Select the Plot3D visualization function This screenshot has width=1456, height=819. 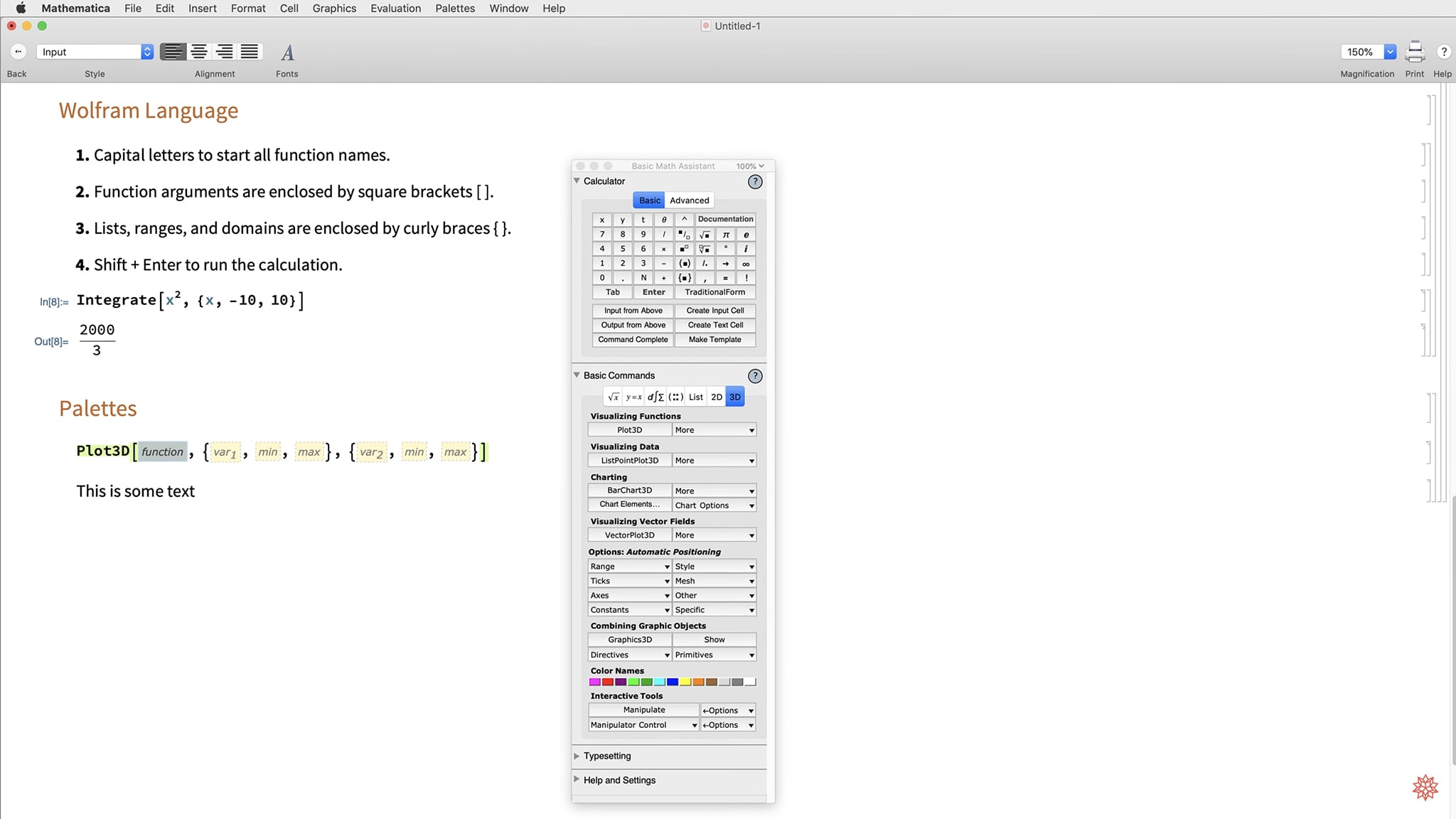629,429
